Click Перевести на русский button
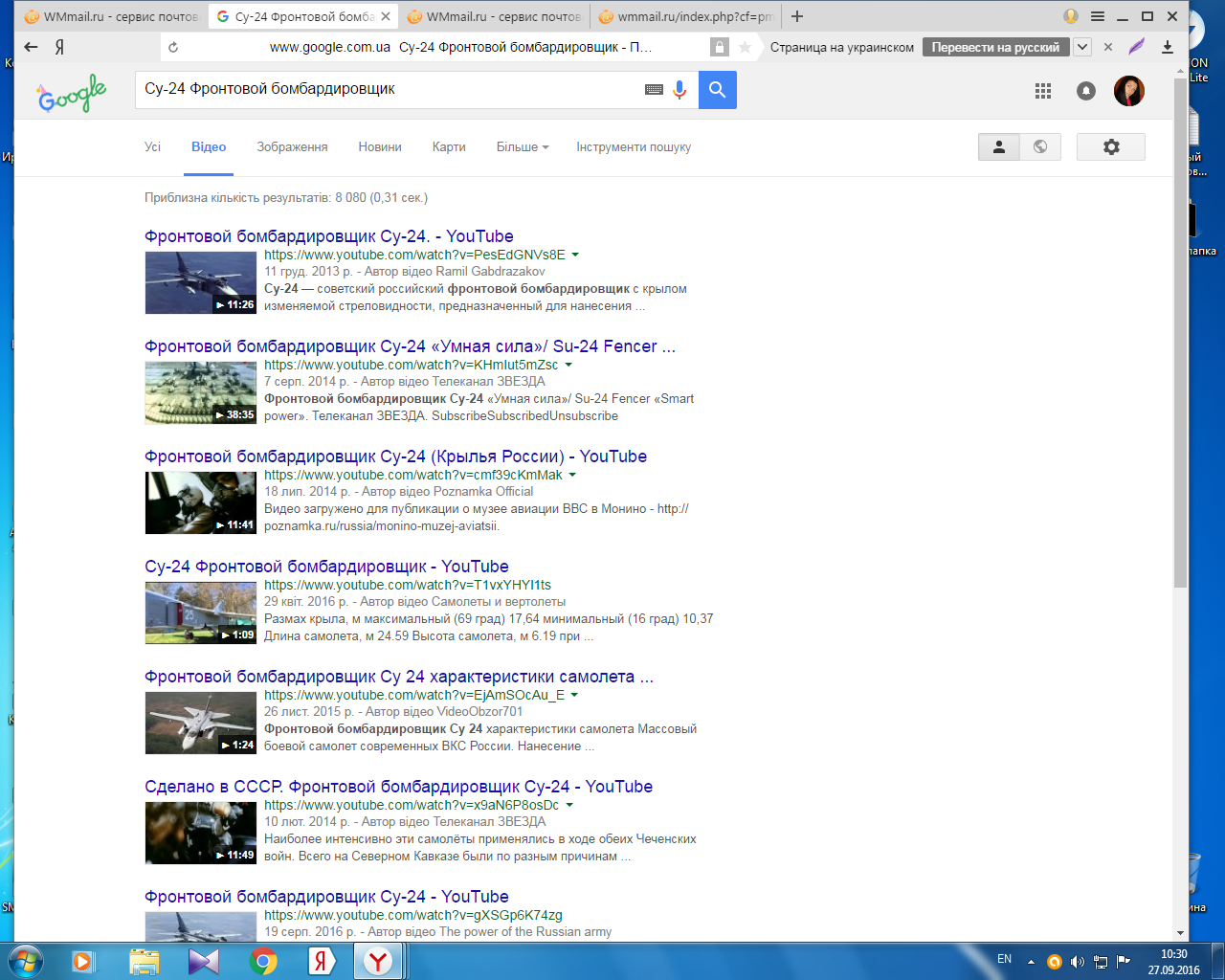Image resolution: width=1225 pixels, height=980 pixels. click(995, 47)
